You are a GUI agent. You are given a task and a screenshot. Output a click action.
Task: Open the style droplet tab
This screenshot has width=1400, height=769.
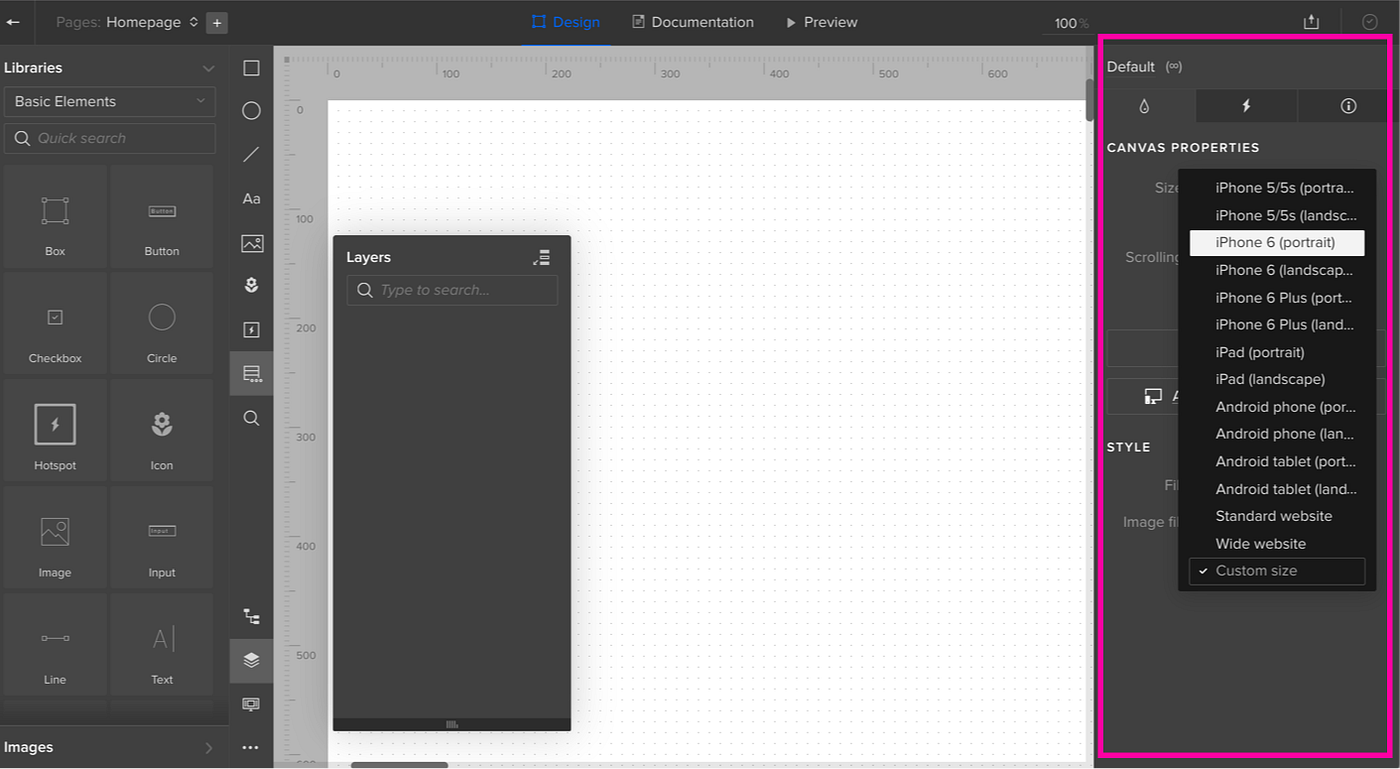1146,106
